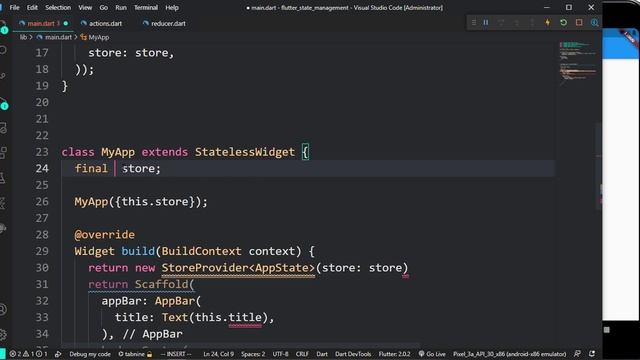Open the View menu

coord(85,7)
